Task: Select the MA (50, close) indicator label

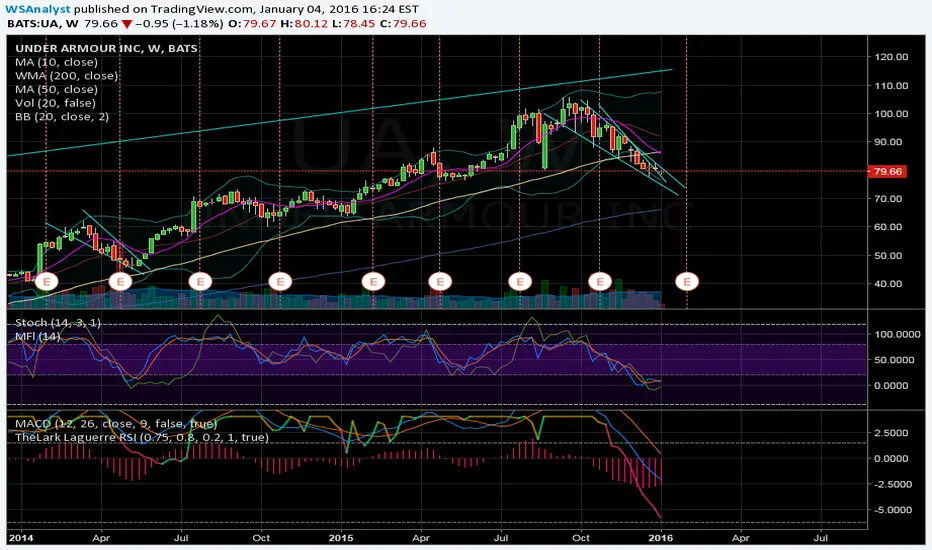Action: (x=56, y=90)
